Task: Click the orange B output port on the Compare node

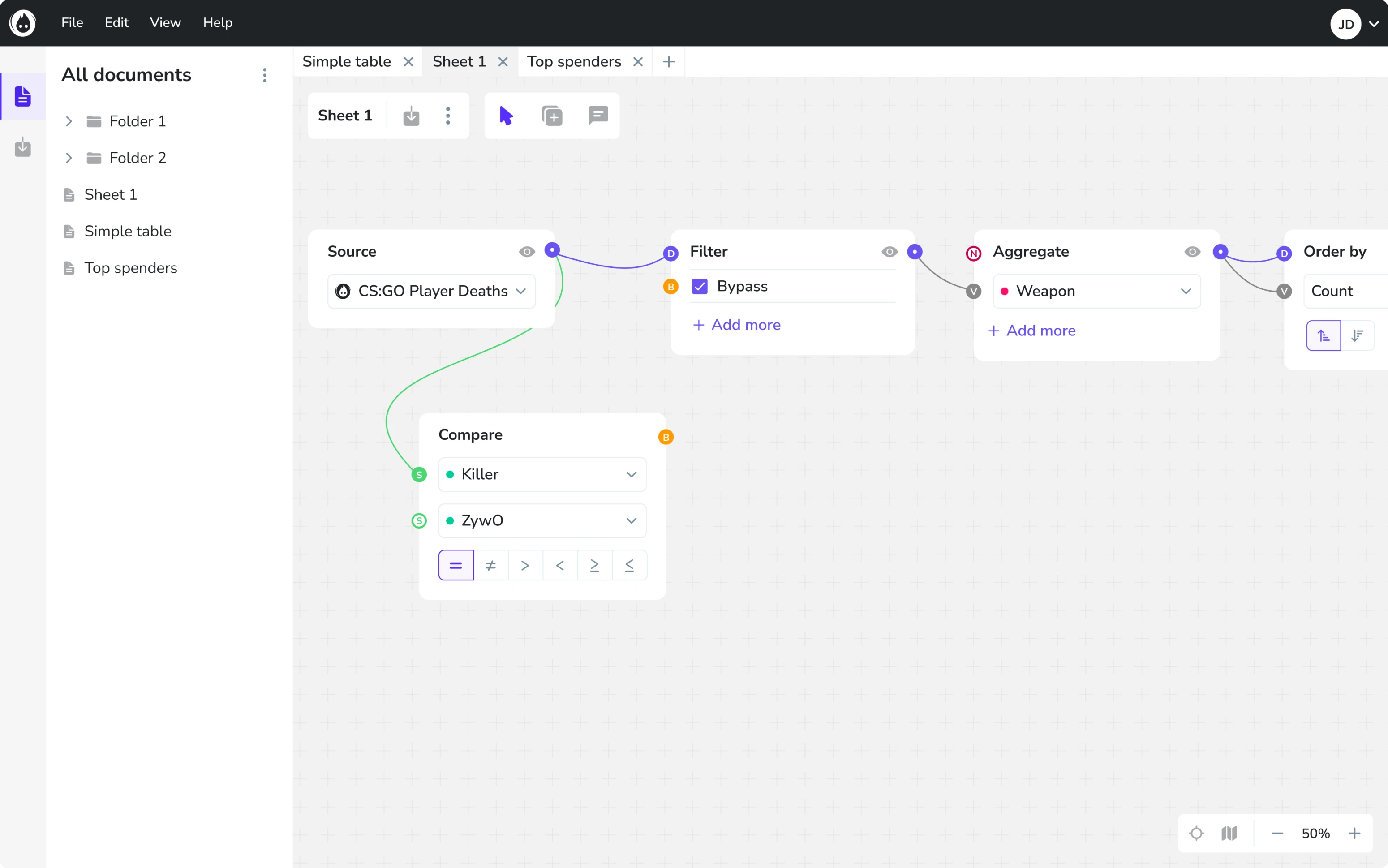Action: pos(666,438)
